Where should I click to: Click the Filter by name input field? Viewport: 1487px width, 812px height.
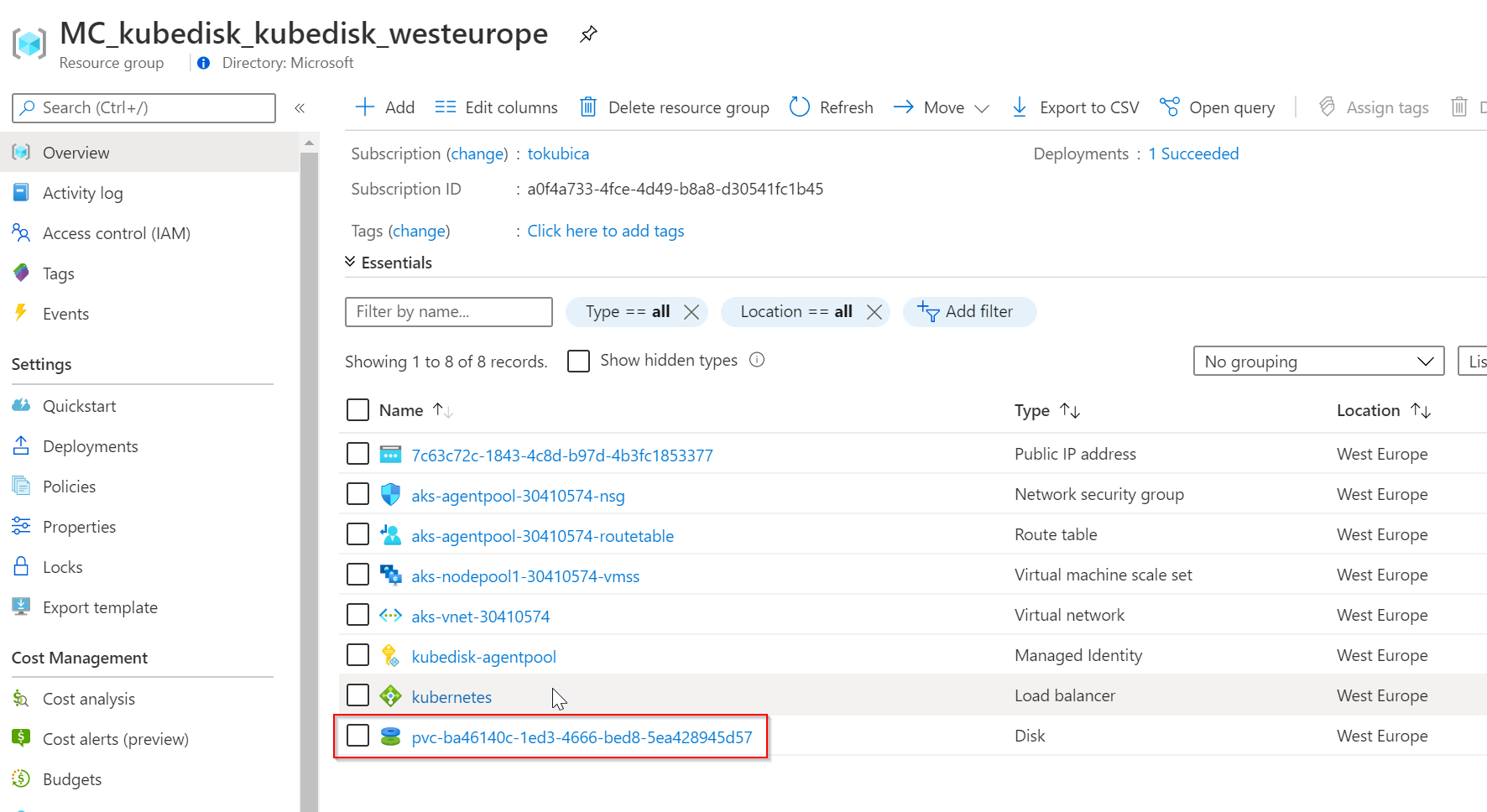(448, 312)
